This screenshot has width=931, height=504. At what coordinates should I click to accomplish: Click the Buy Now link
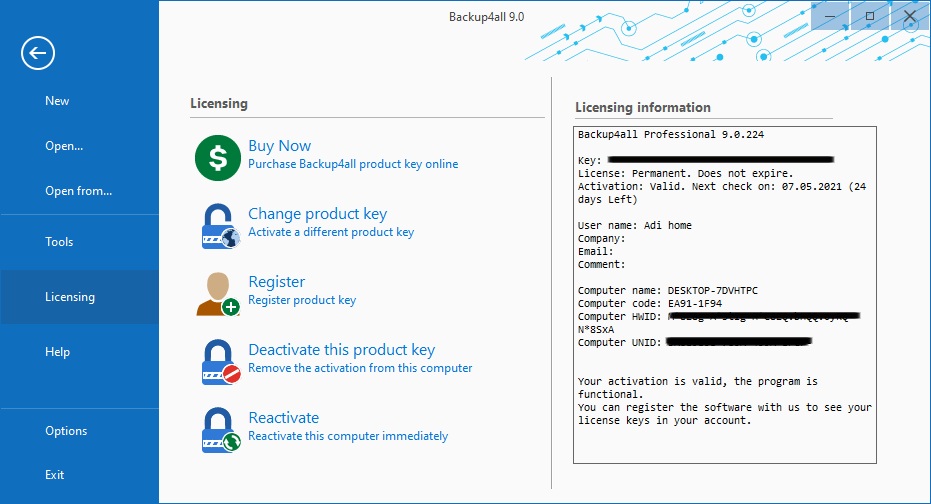279,146
